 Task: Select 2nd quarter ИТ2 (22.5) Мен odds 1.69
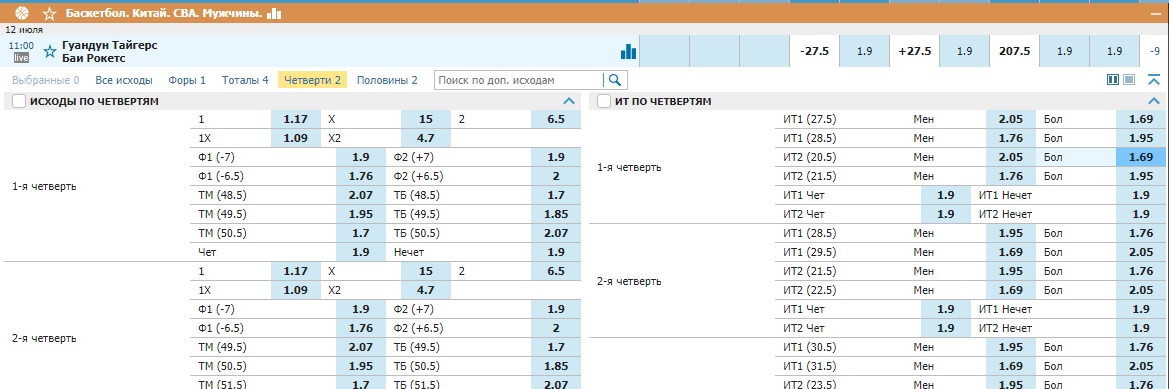[x=1011, y=291]
